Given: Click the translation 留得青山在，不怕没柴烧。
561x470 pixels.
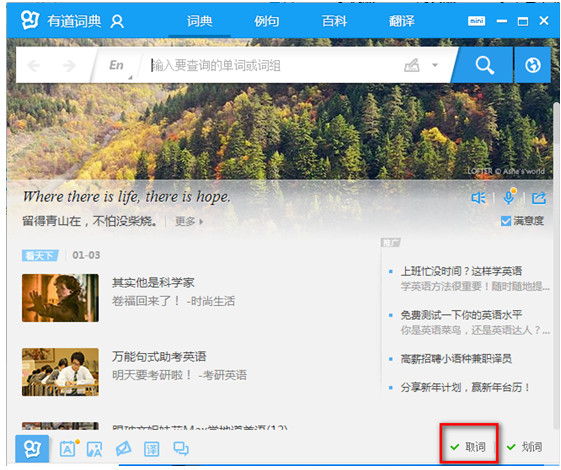Looking at the screenshot, I should (89, 221).
